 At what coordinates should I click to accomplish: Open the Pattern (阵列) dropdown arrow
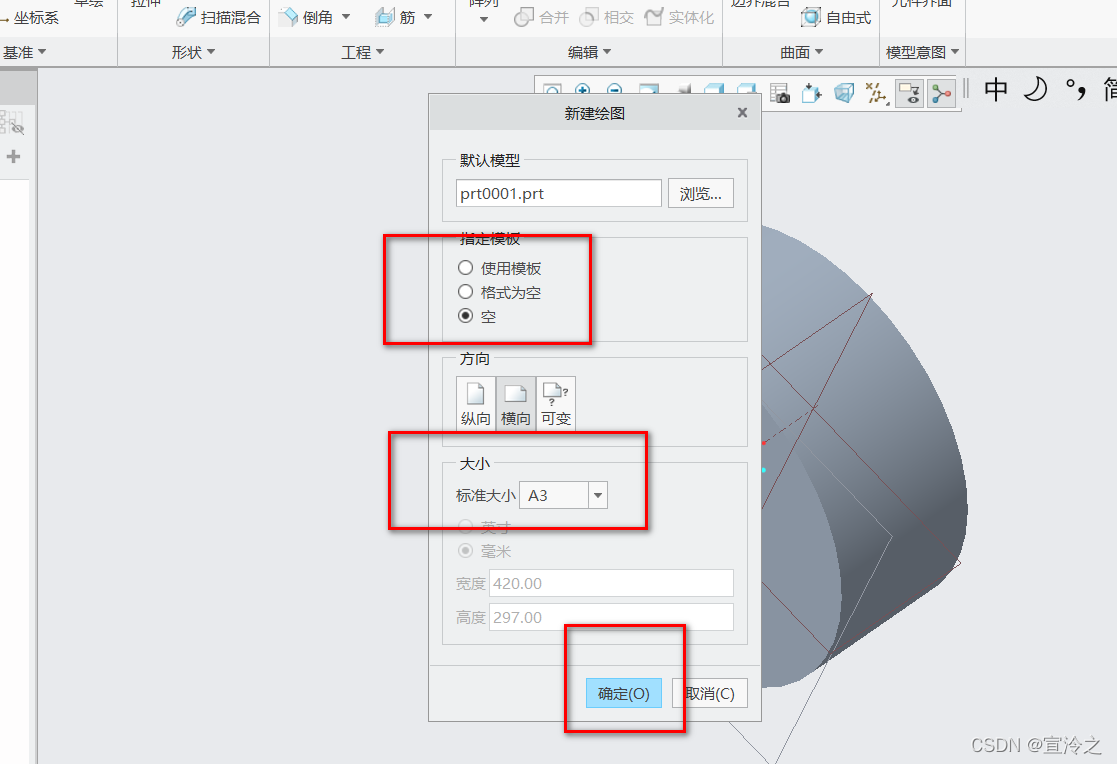coord(484,19)
